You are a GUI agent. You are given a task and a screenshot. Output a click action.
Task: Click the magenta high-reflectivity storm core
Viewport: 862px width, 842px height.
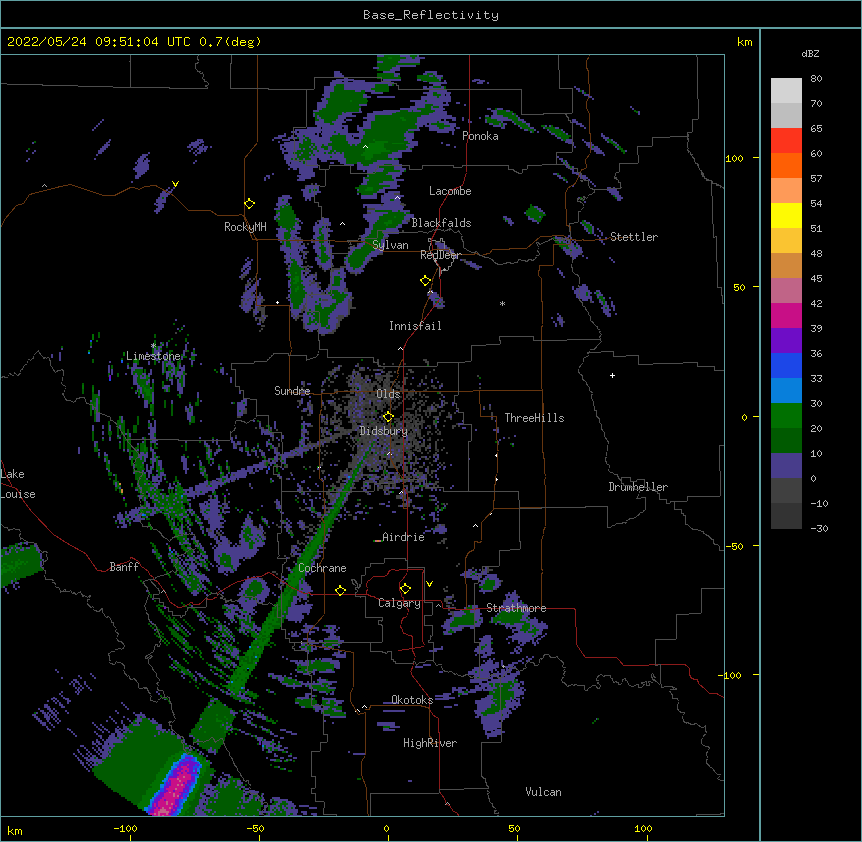(174, 786)
